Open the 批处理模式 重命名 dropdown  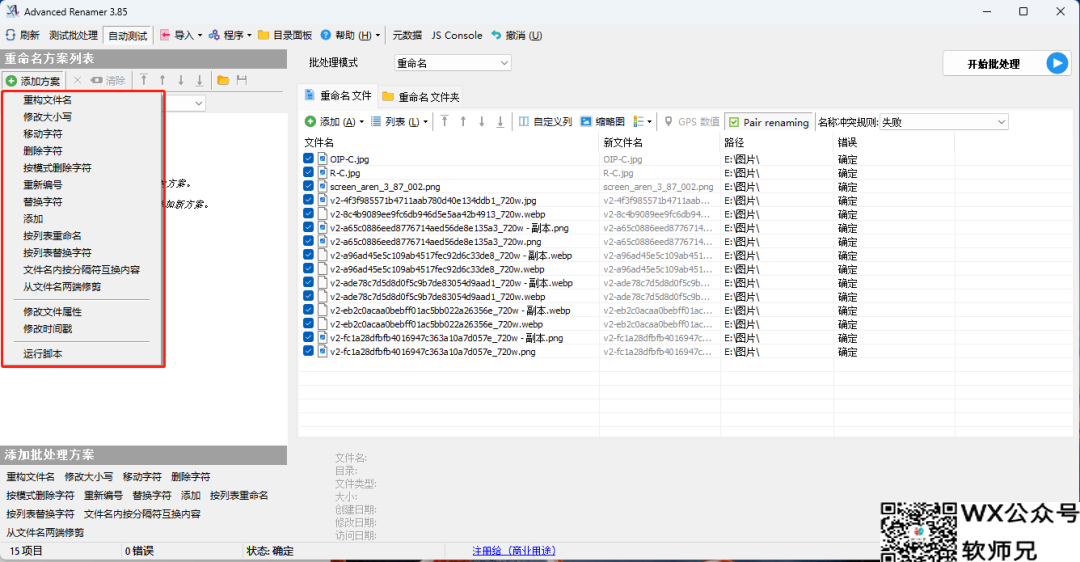tap(453, 63)
